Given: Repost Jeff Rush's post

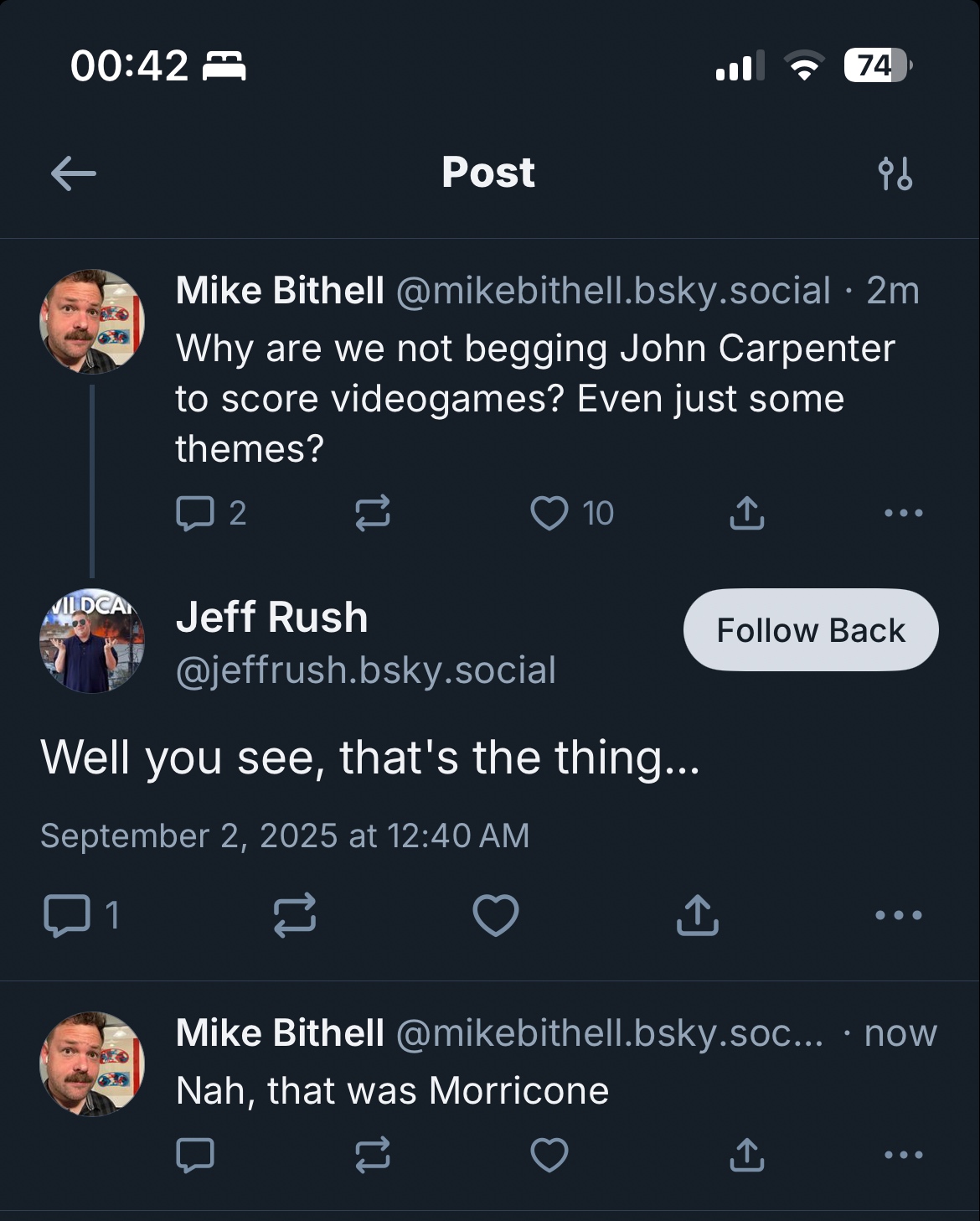Looking at the screenshot, I should (x=295, y=915).
